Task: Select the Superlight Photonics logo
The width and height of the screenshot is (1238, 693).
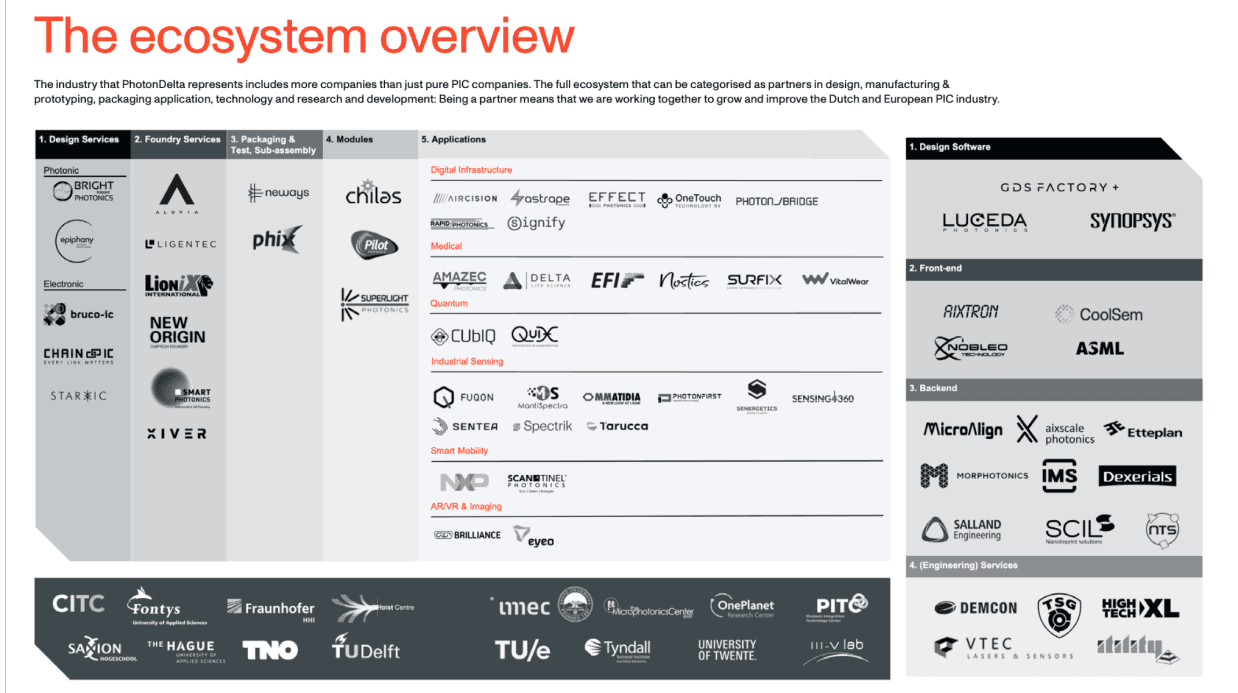Action: (374, 303)
